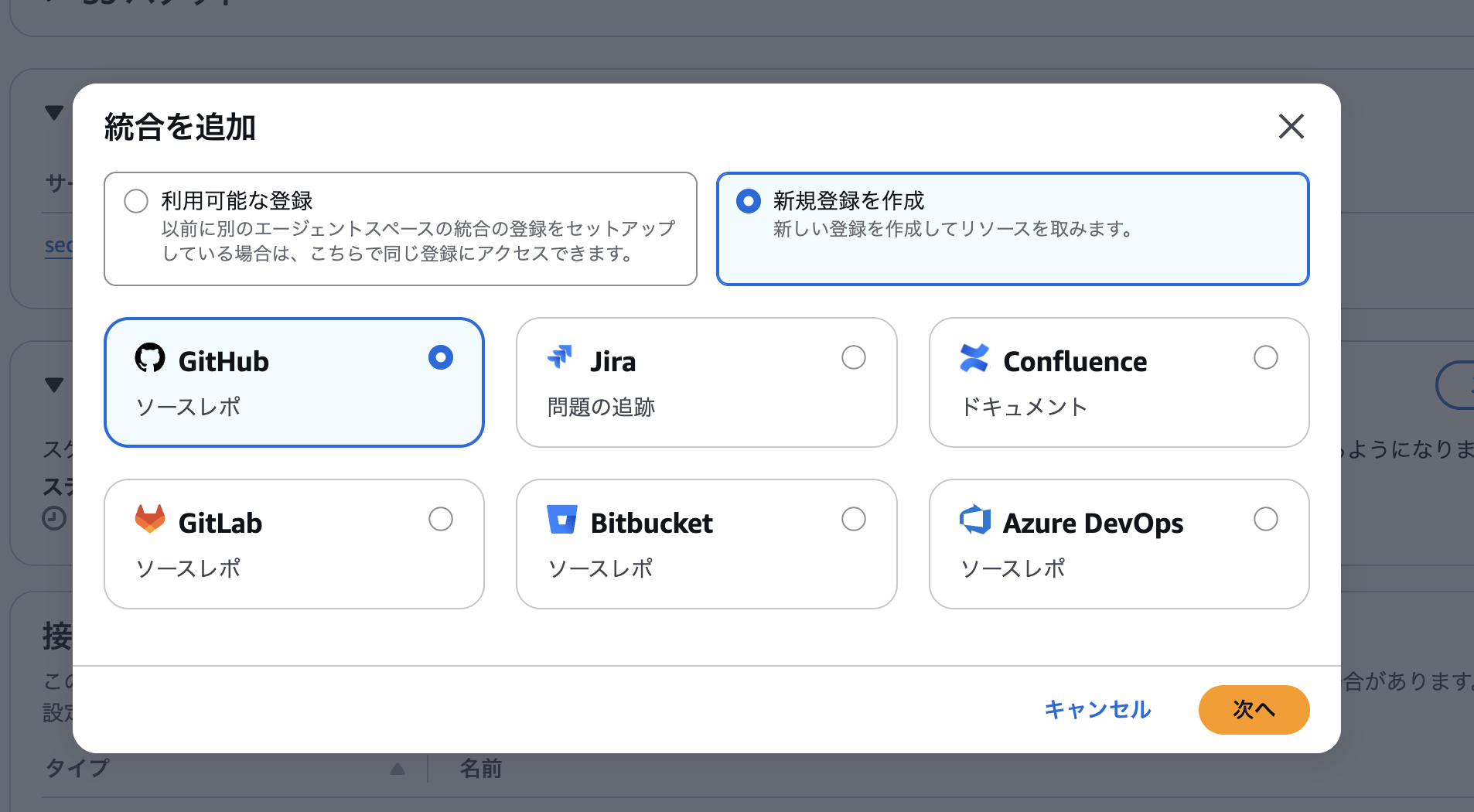Click the 以前に別のエージェントスペース description text
1474x812 pixels.
(x=418, y=241)
